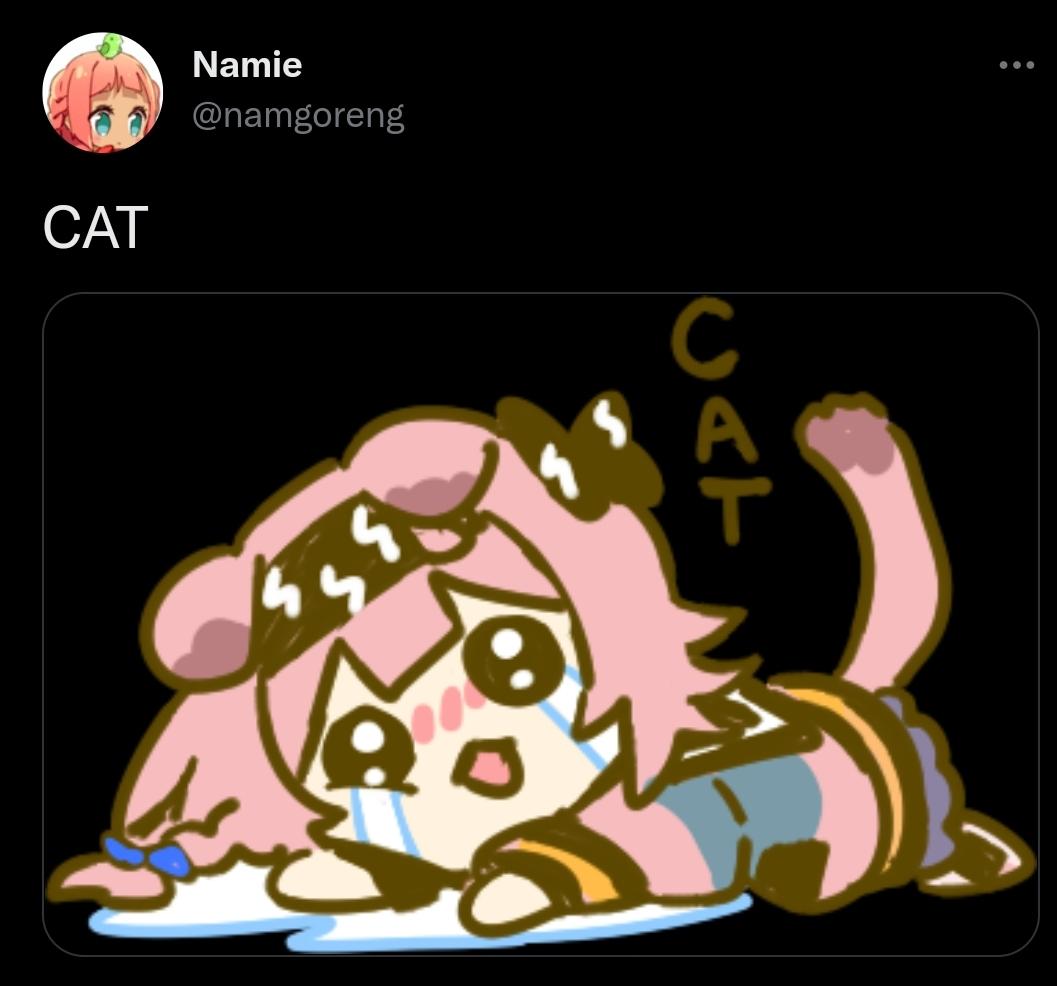Viewport: 1057px width, 986px height.
Task: Open Namie's round profile avatar
Action: click(x=102, y=92)
